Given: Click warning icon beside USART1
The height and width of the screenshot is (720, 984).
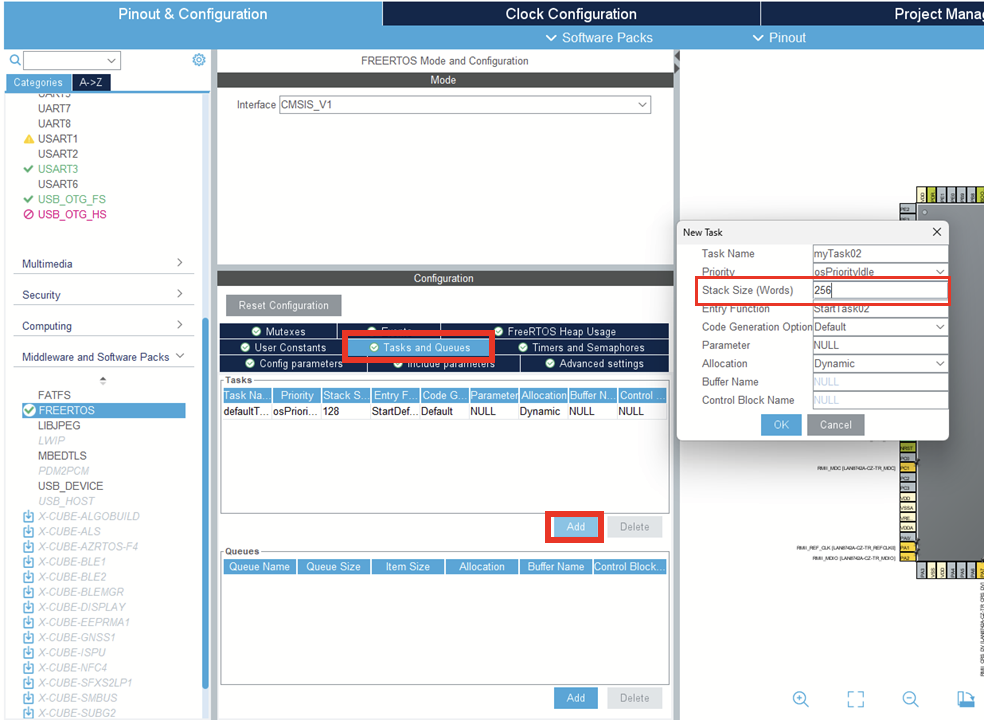Looking at the screenshot, I should click(28, 139).
